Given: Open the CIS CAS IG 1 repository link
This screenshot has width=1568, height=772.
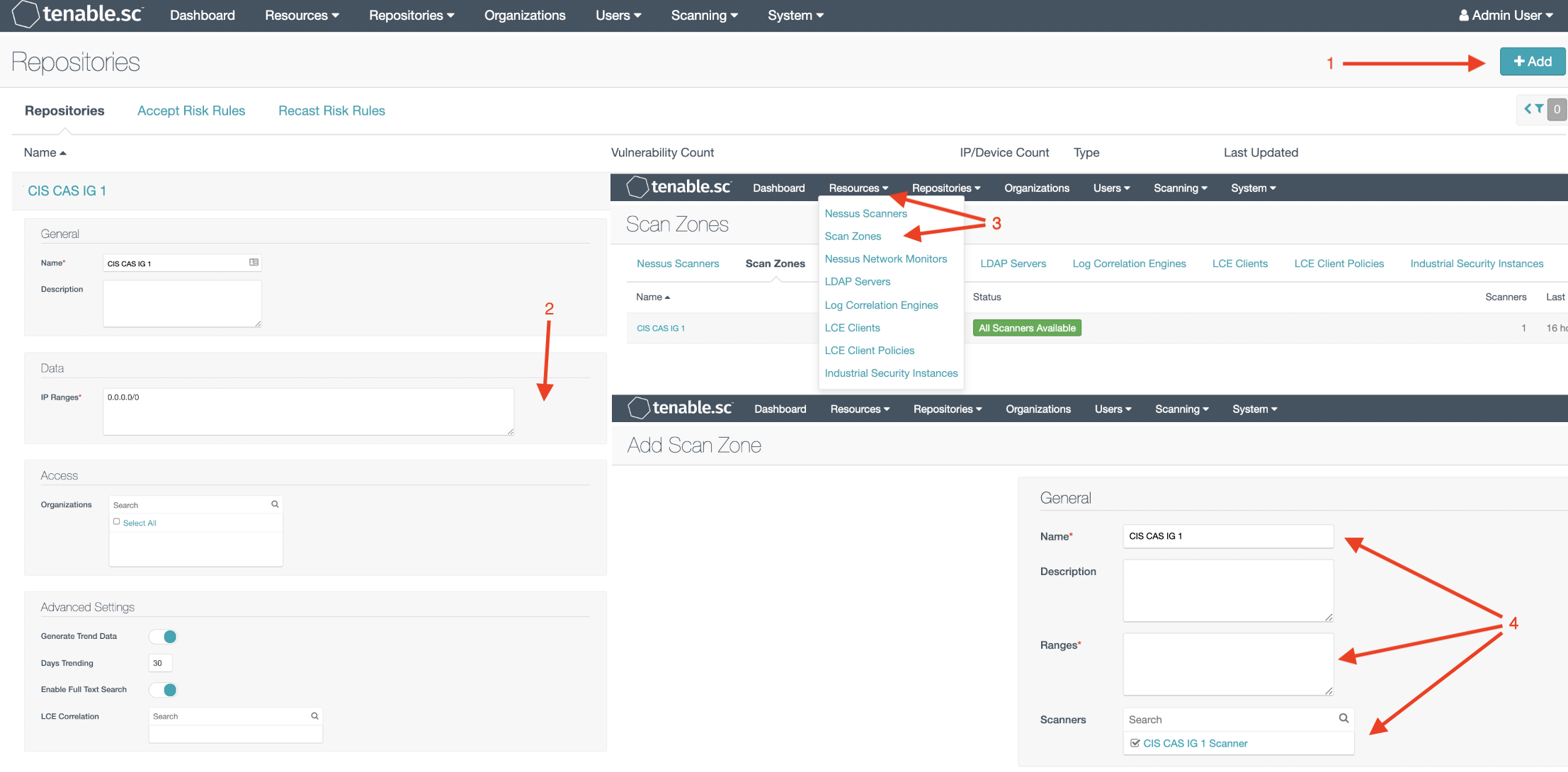Looking at the screenshot, I should point(67,190).
